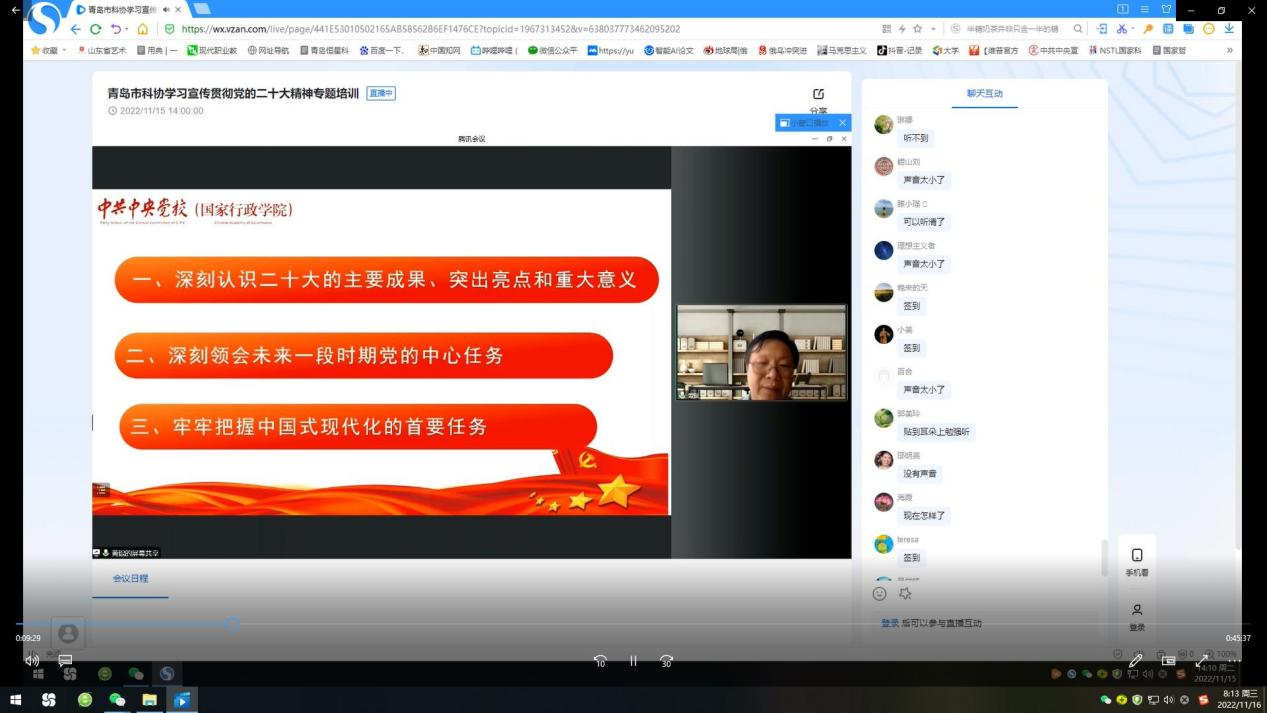
Task: Skip forward 30 seconds in playback
Action: [x=666, y=661]
